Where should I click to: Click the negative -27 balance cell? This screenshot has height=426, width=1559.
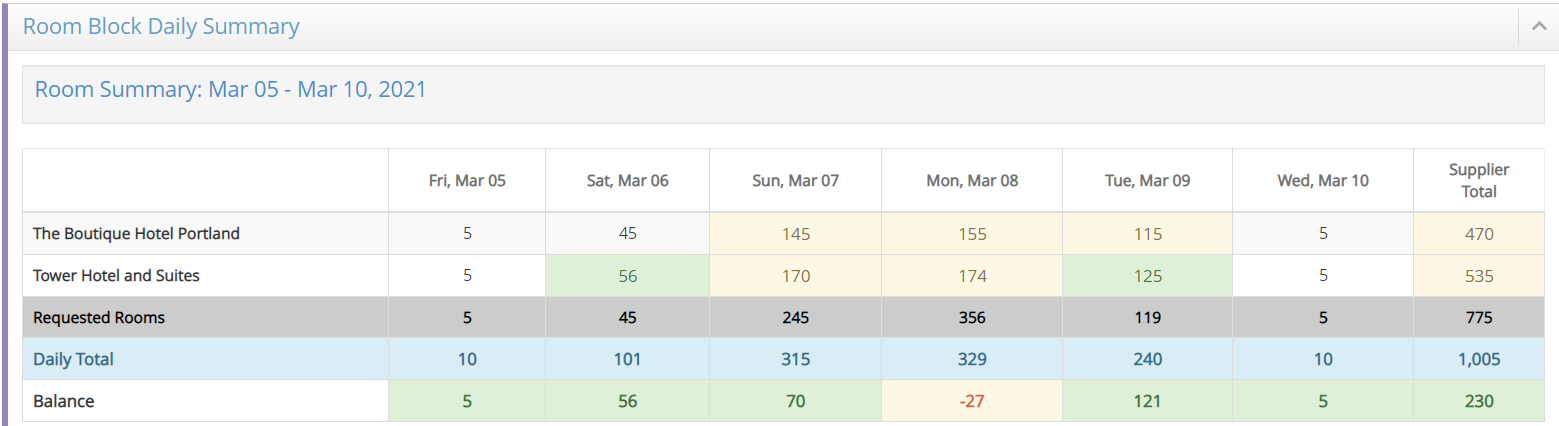(972, 401)
